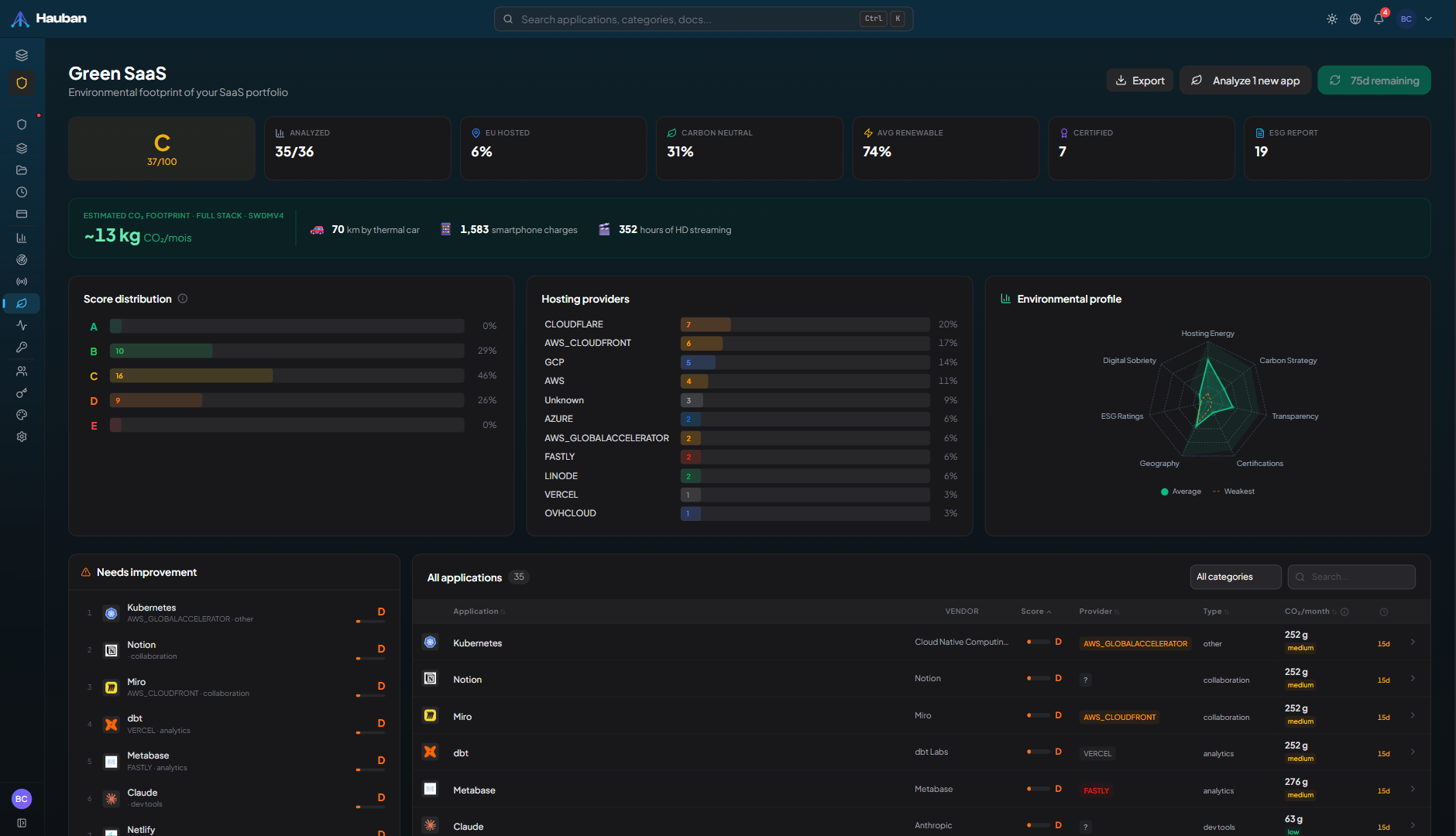Focus the All applications Search field
This screenshot has width=1456, height=836.
coord(1351,577)
